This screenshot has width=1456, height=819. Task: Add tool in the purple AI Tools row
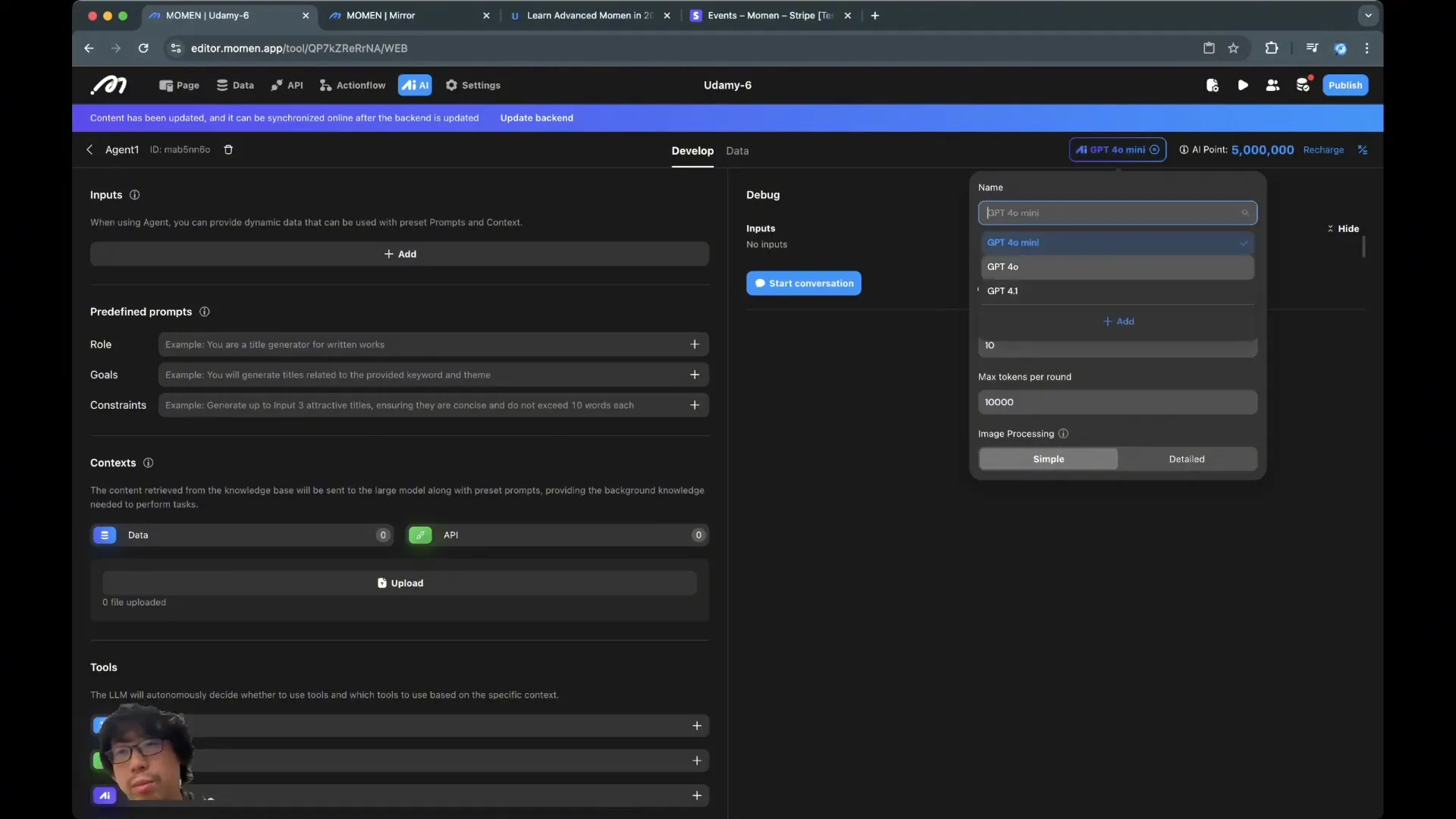point(697,795)
